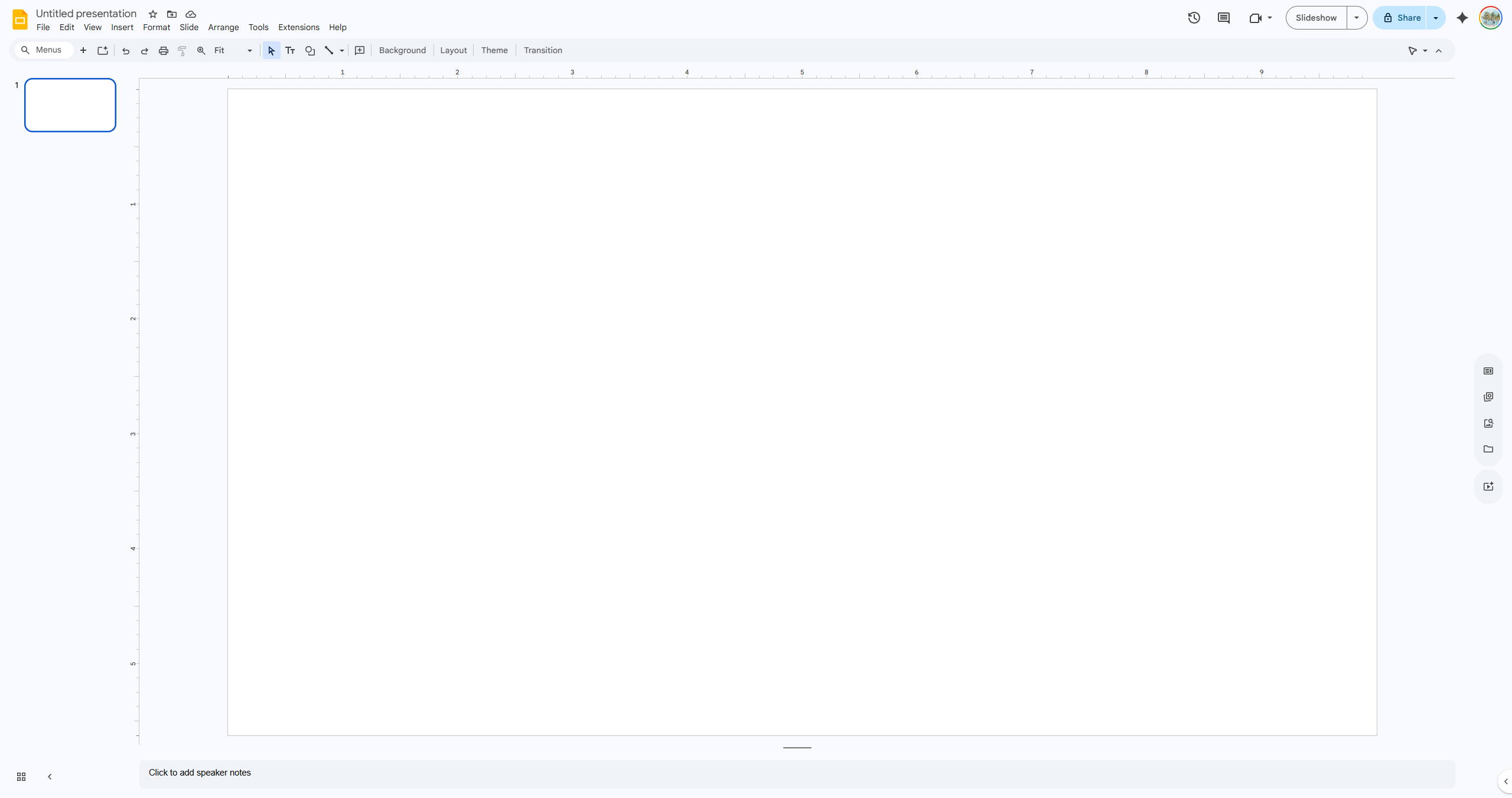
Task: Click the Zoom magnifier icon
Action: tap(201, 50)
